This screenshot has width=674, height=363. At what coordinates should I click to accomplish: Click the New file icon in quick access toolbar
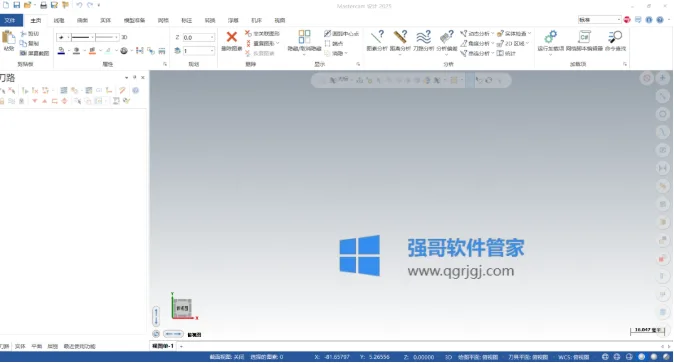click(x=6, y=5)
